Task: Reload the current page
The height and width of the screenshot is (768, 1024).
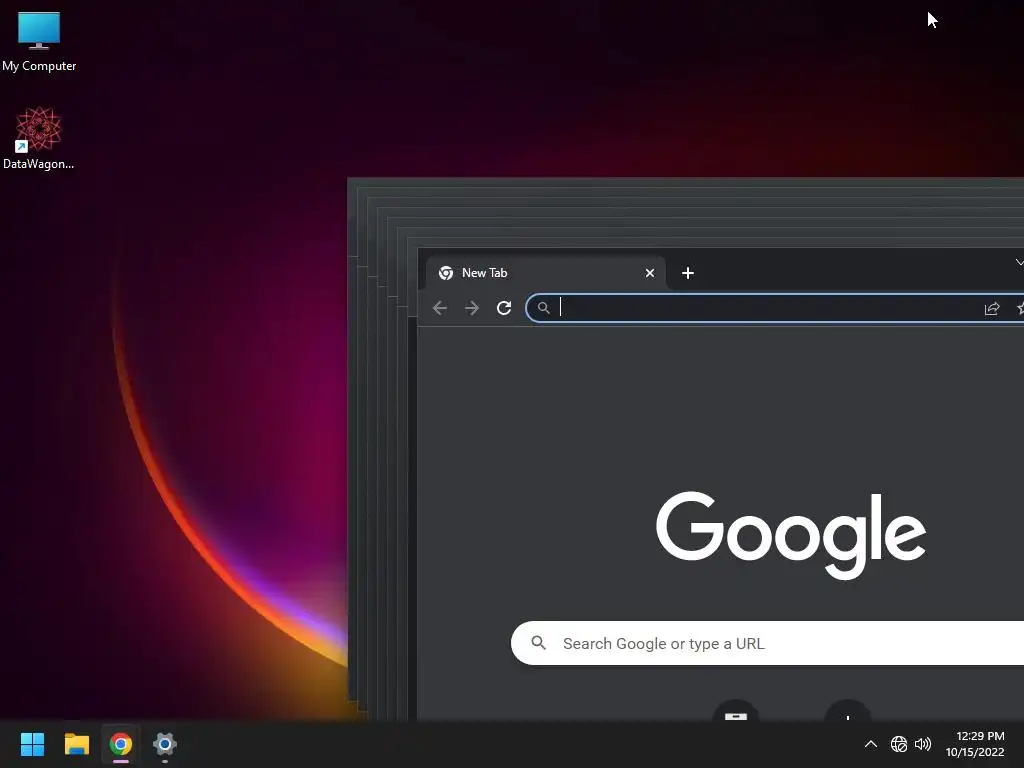Action: [504, 308]
